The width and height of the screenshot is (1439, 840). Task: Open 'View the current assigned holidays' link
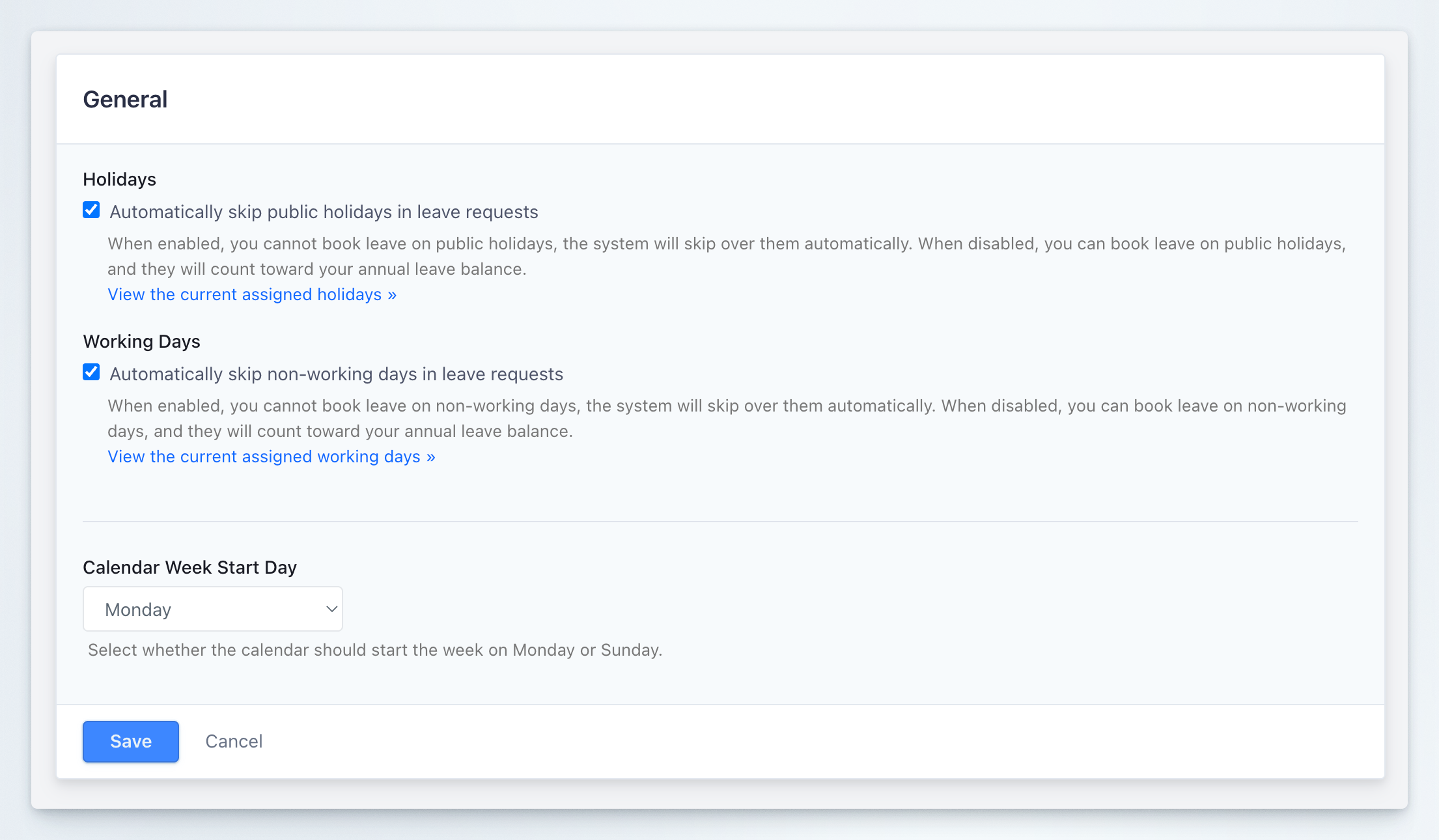click(x=244, y=295)
